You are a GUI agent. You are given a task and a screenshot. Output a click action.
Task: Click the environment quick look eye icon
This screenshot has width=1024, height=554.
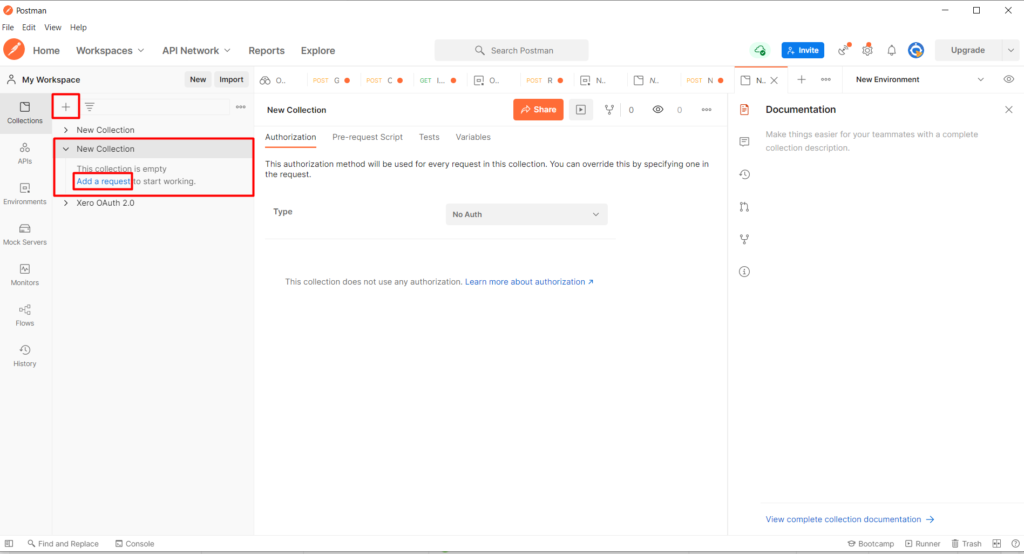[x=1008, y=80]
